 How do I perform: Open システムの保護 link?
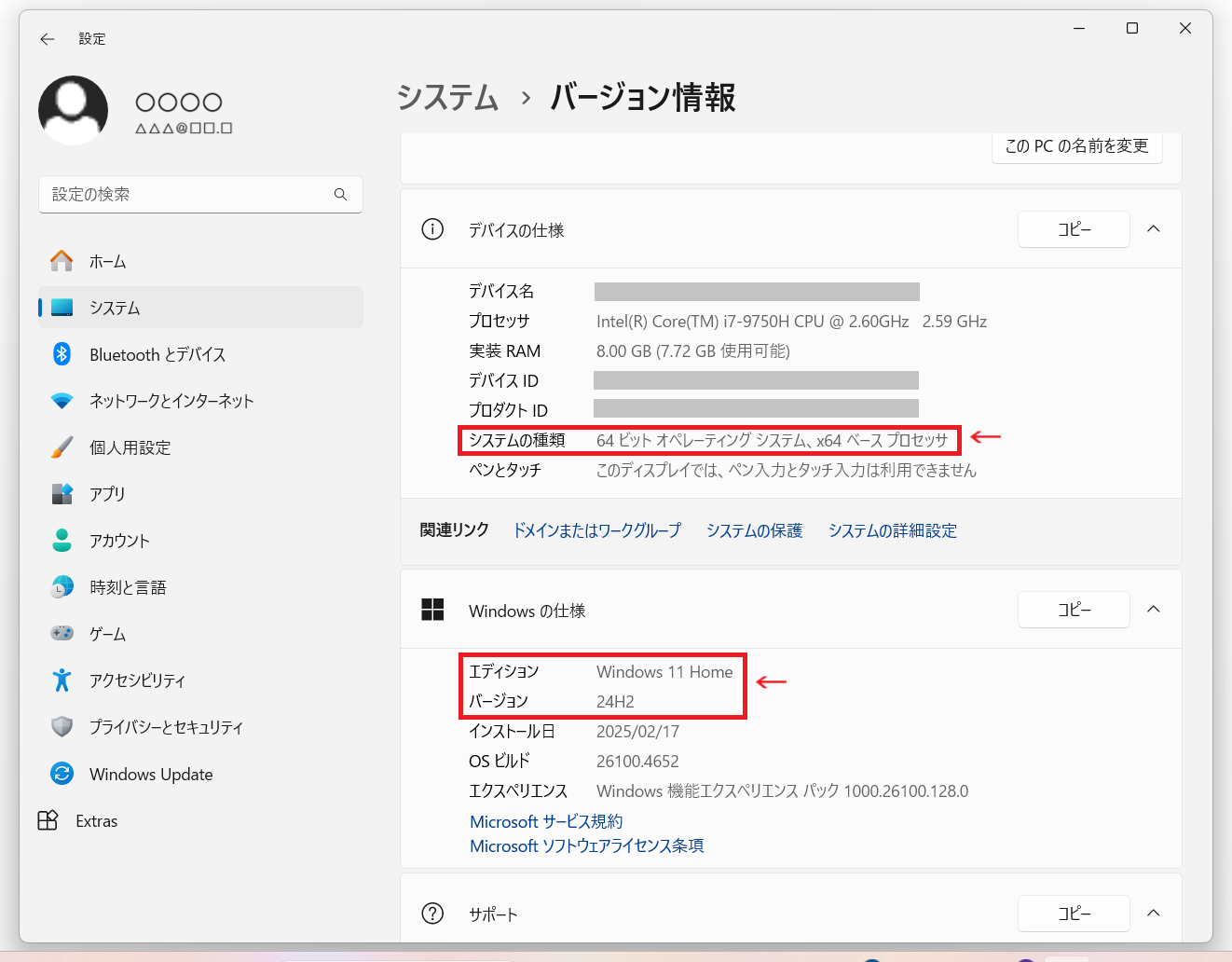point(754,530)
